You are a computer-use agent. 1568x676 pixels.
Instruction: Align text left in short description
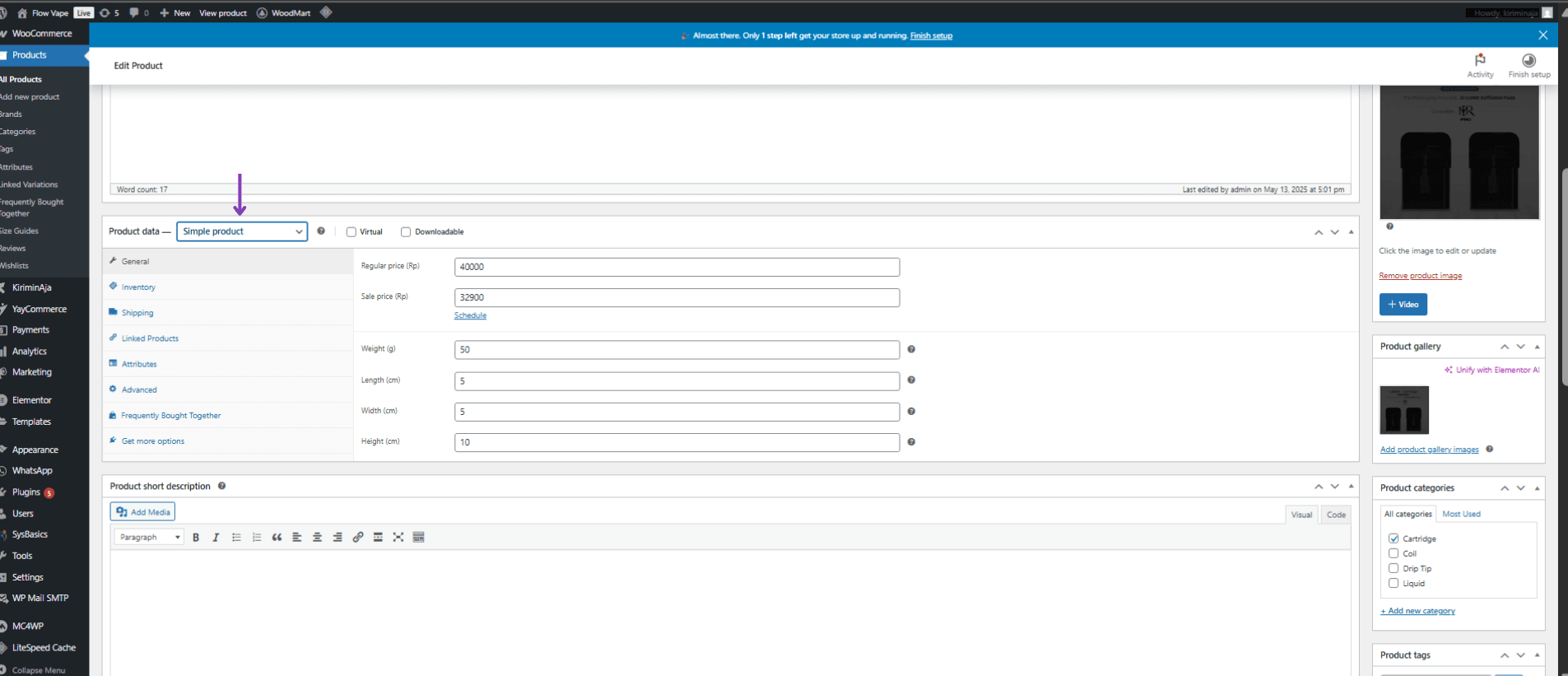[297, 537]
